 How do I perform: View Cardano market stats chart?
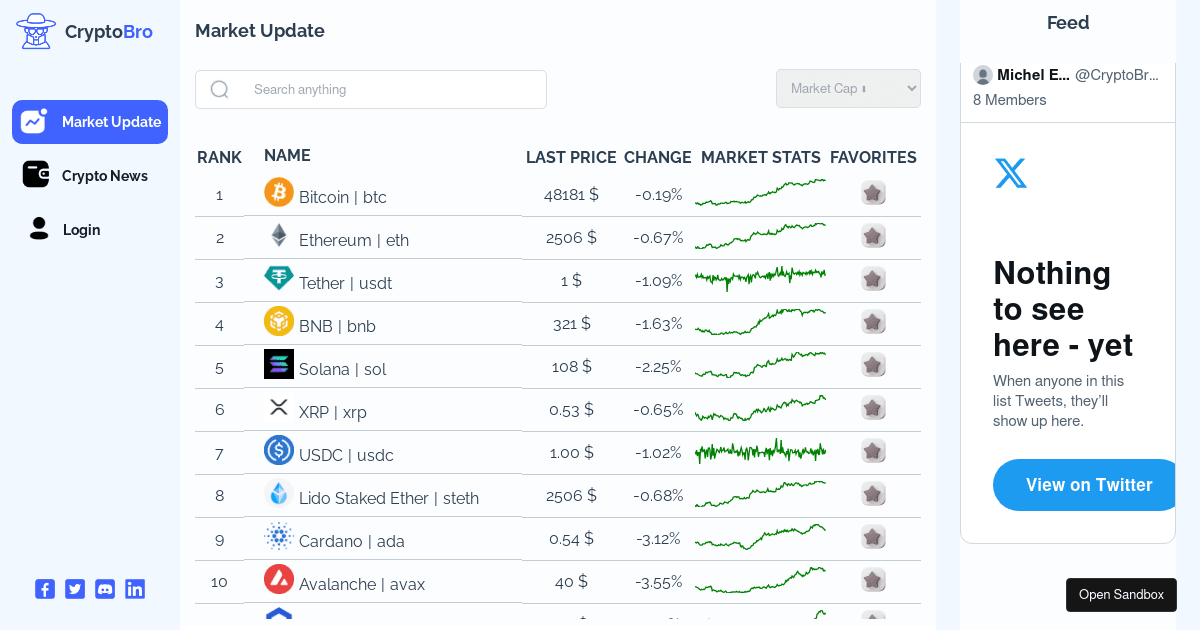(760, 537)
